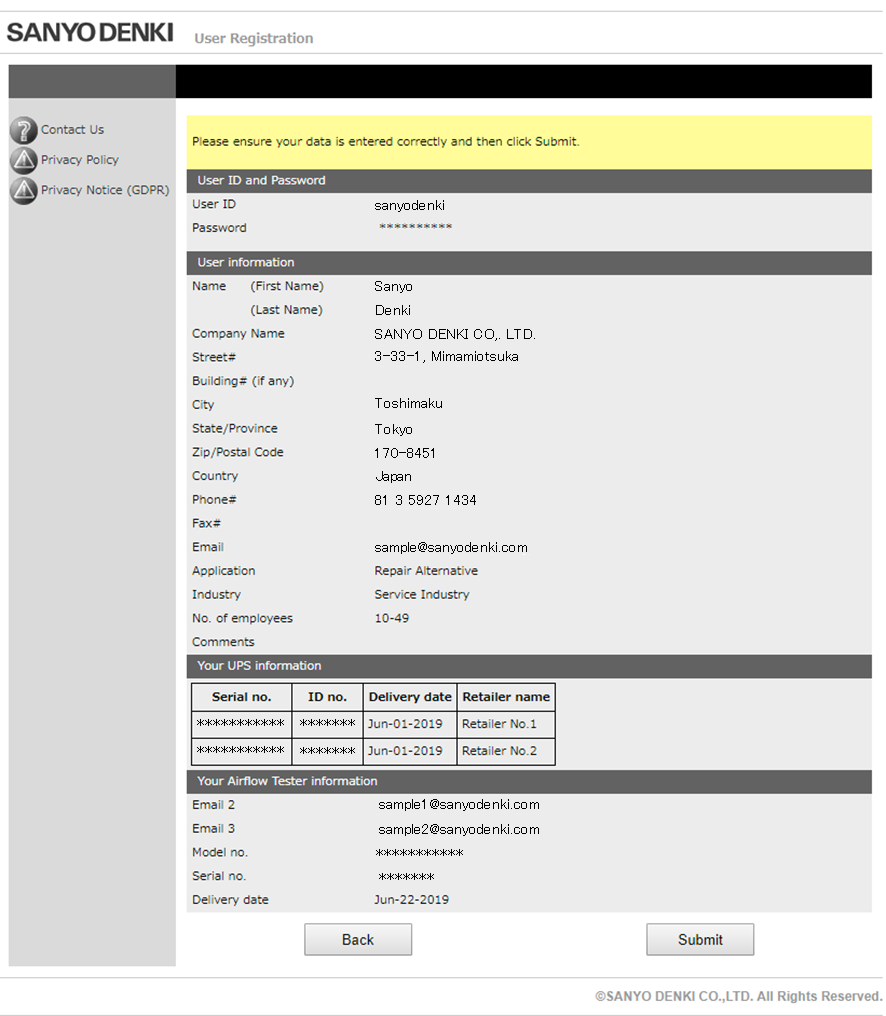The height and width of the screenshot is (1016, 886).
Task: Click Your Airflow Tester information header
Action: [x=529, y=781]
